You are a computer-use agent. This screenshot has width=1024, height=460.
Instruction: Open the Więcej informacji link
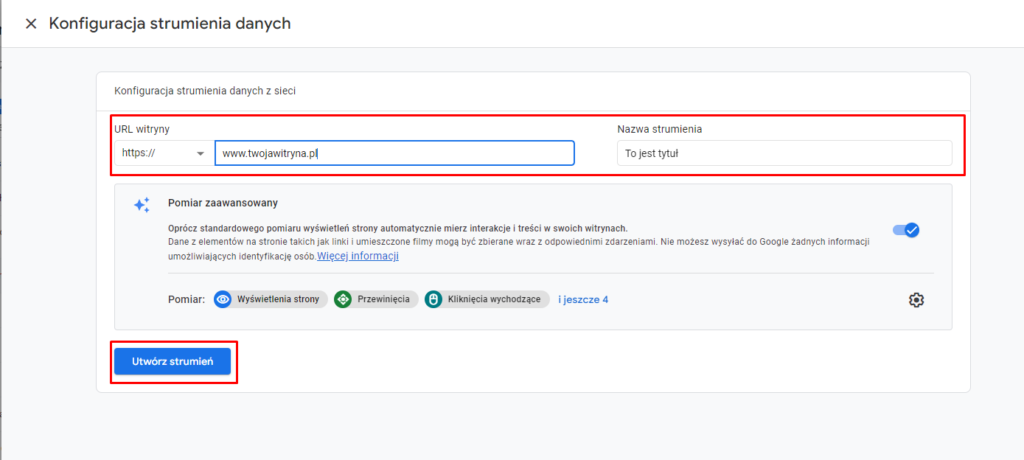(358, 256)
